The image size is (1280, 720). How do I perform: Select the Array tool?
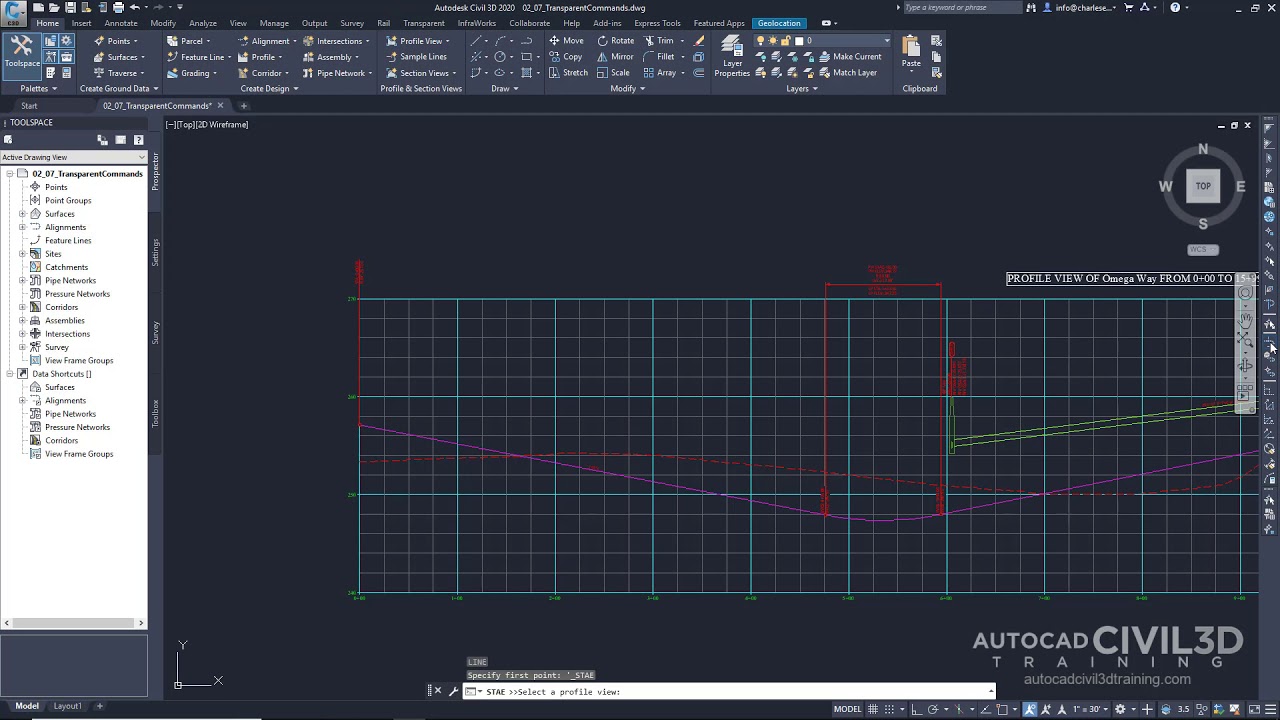pyautogui.click(x=661, y=73)
